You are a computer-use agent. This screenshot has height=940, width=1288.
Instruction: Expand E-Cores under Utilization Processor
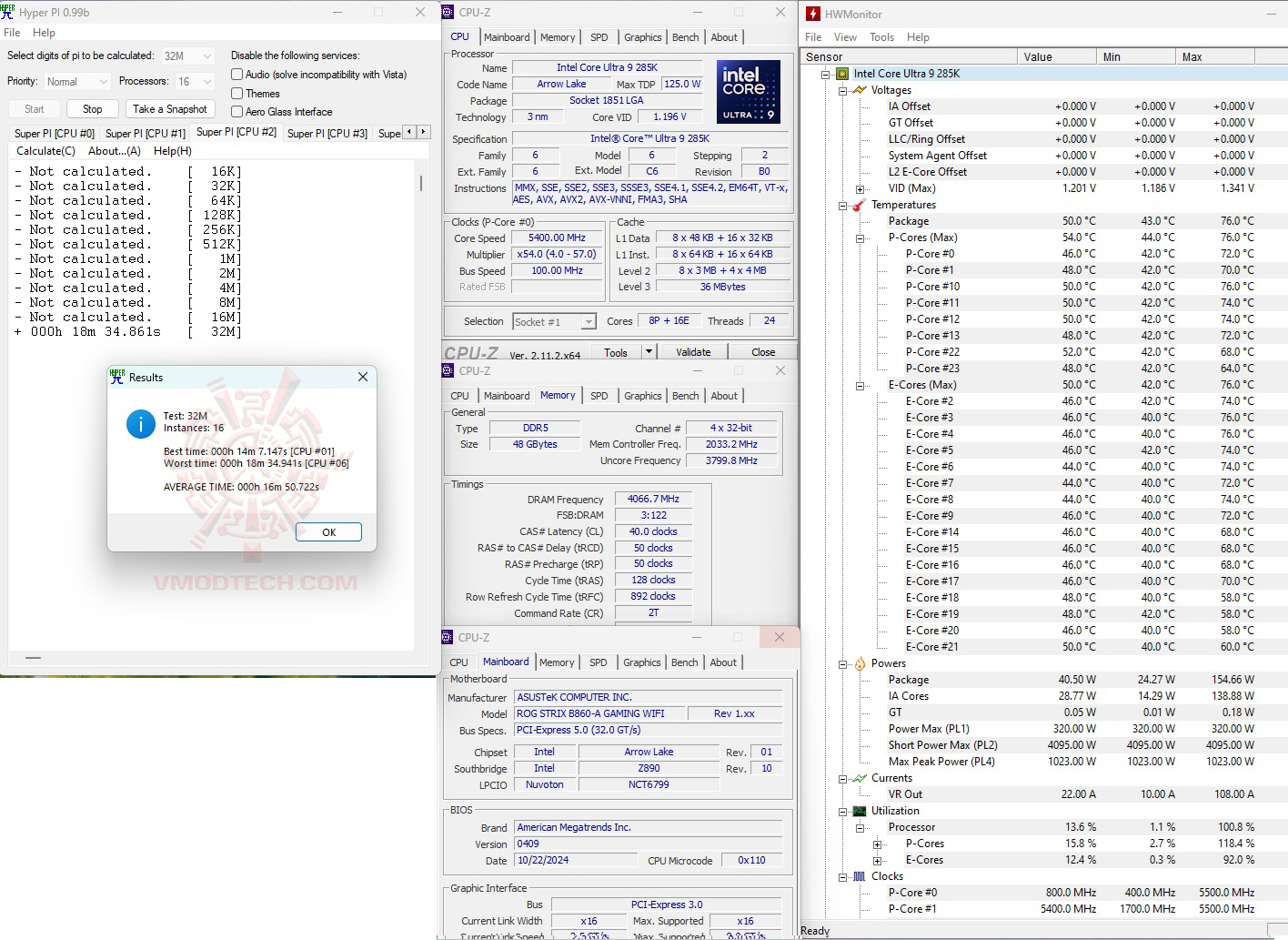coord(878,860)
